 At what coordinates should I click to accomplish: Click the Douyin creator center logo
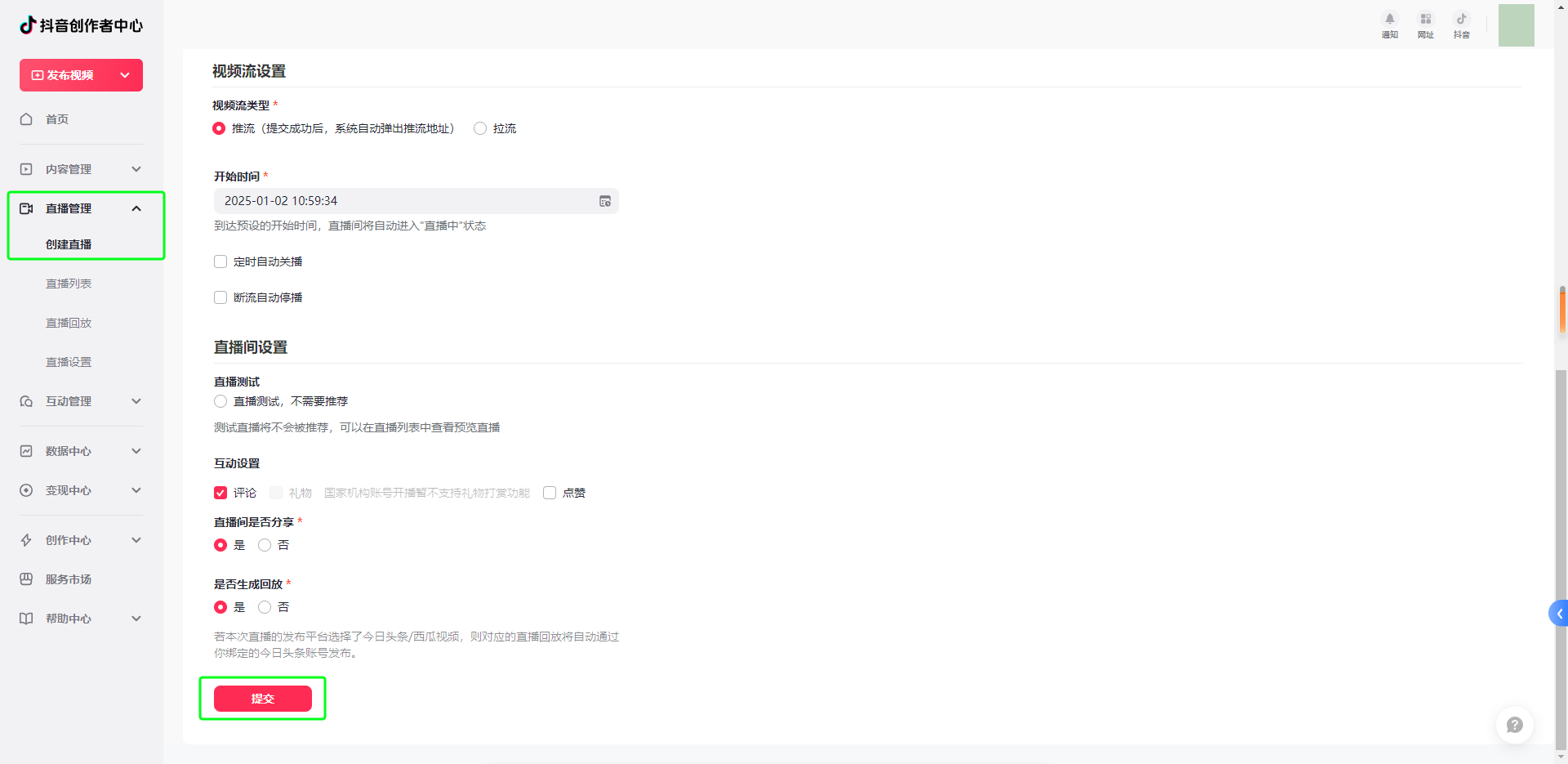pos(81,25)
